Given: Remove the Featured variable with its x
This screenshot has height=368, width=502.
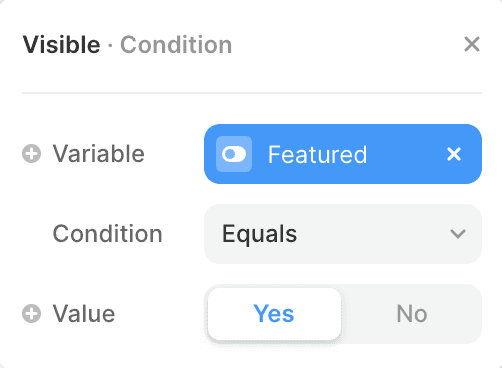Looking at the screenshot, I should (454, 154).
